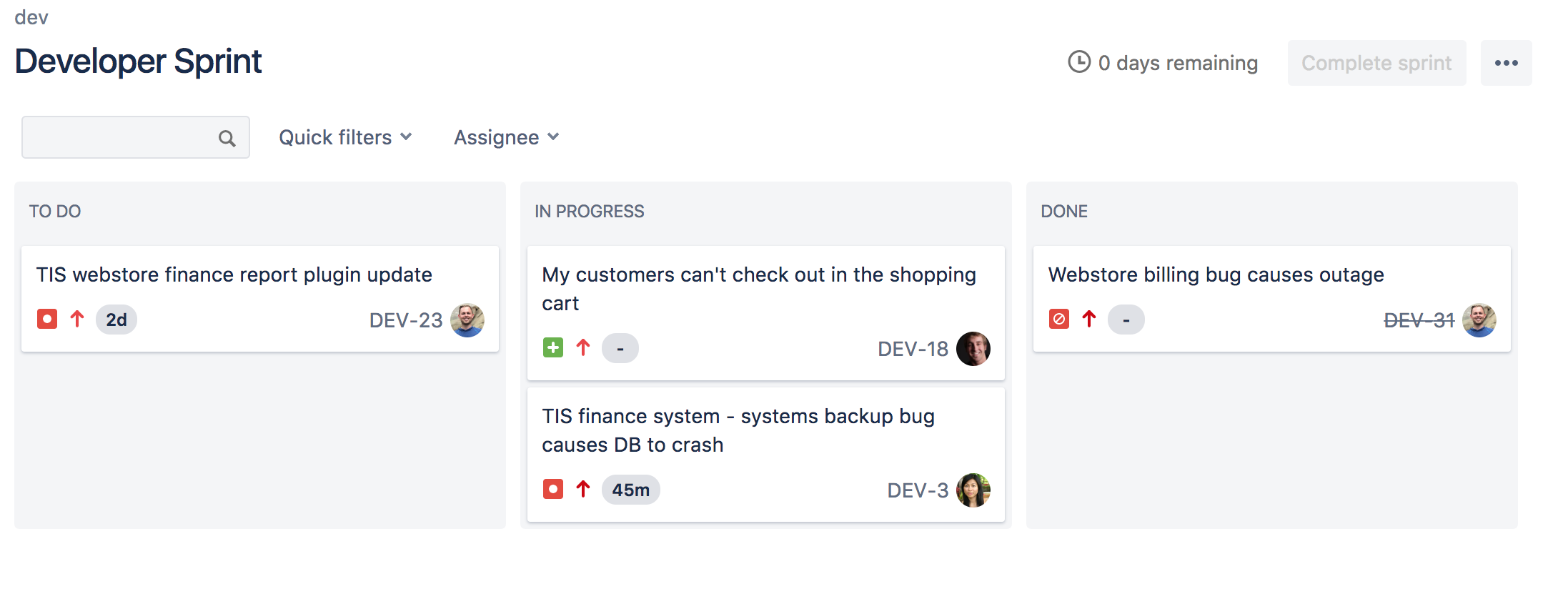This screenshot has width=1568, height=589.
Task: Click the assignee avatar on DEV-18 card
Action: (973, 349)
